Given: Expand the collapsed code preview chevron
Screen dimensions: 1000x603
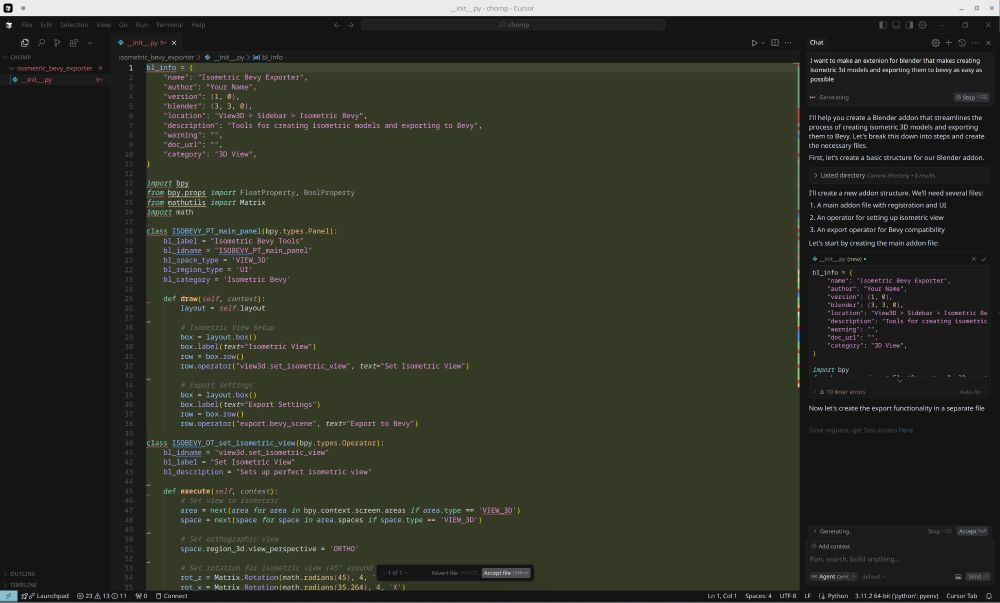Looking at the screenshot, I should [899, 381].
